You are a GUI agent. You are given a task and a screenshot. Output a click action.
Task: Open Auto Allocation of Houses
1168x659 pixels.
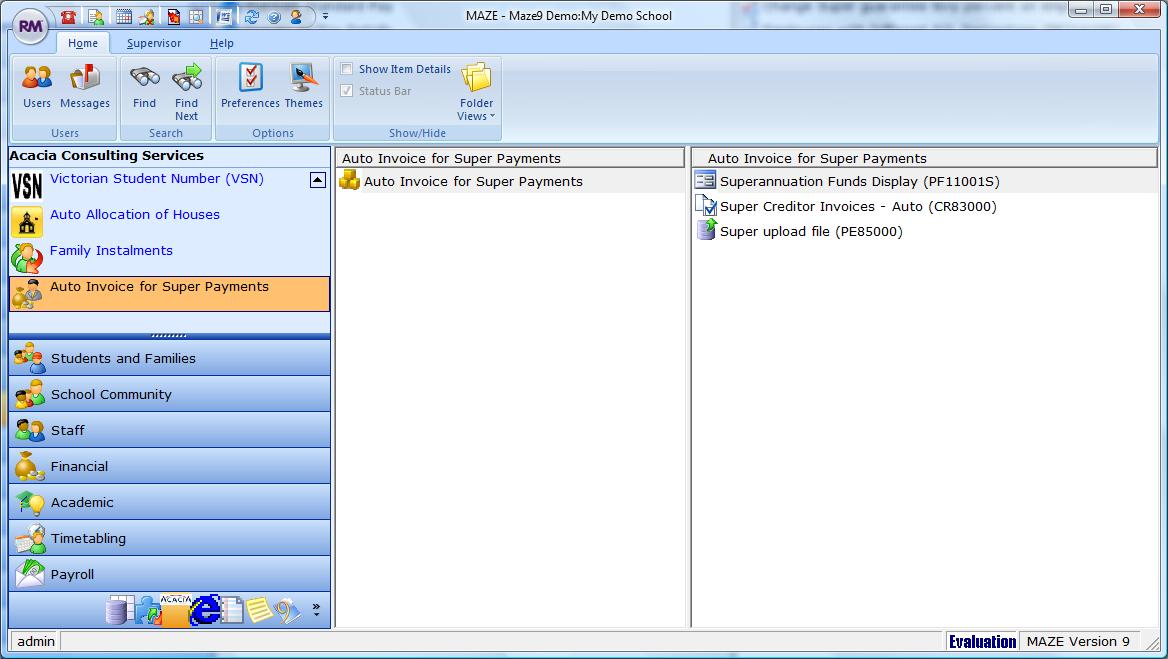tap(135, 214)
